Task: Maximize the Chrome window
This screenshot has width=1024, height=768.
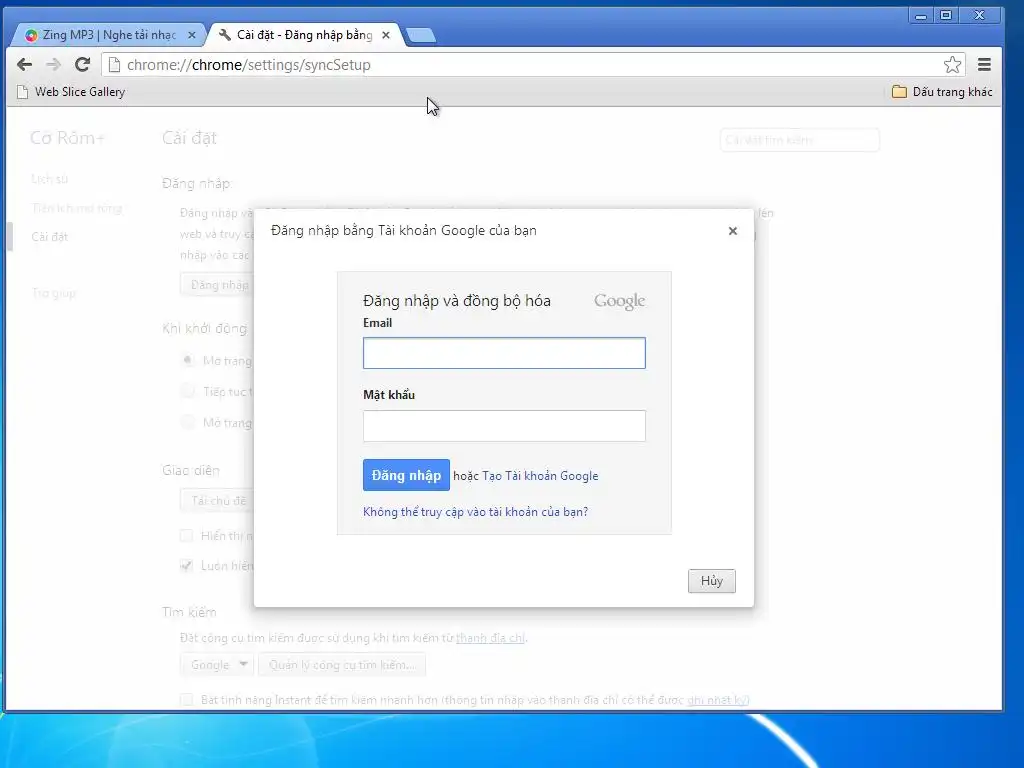Action: (x=946, y=15)
